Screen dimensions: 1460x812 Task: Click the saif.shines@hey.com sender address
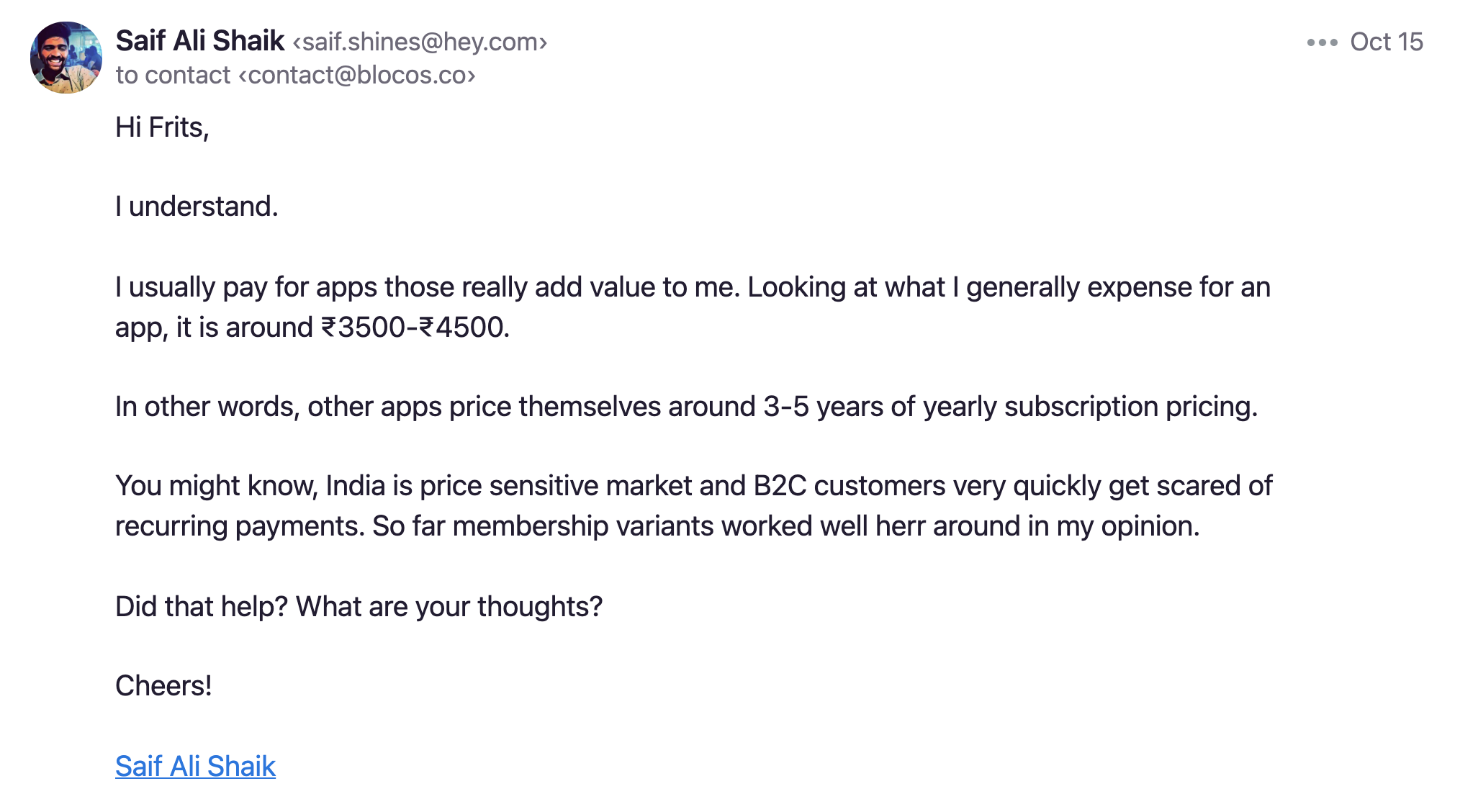[420, 42]
